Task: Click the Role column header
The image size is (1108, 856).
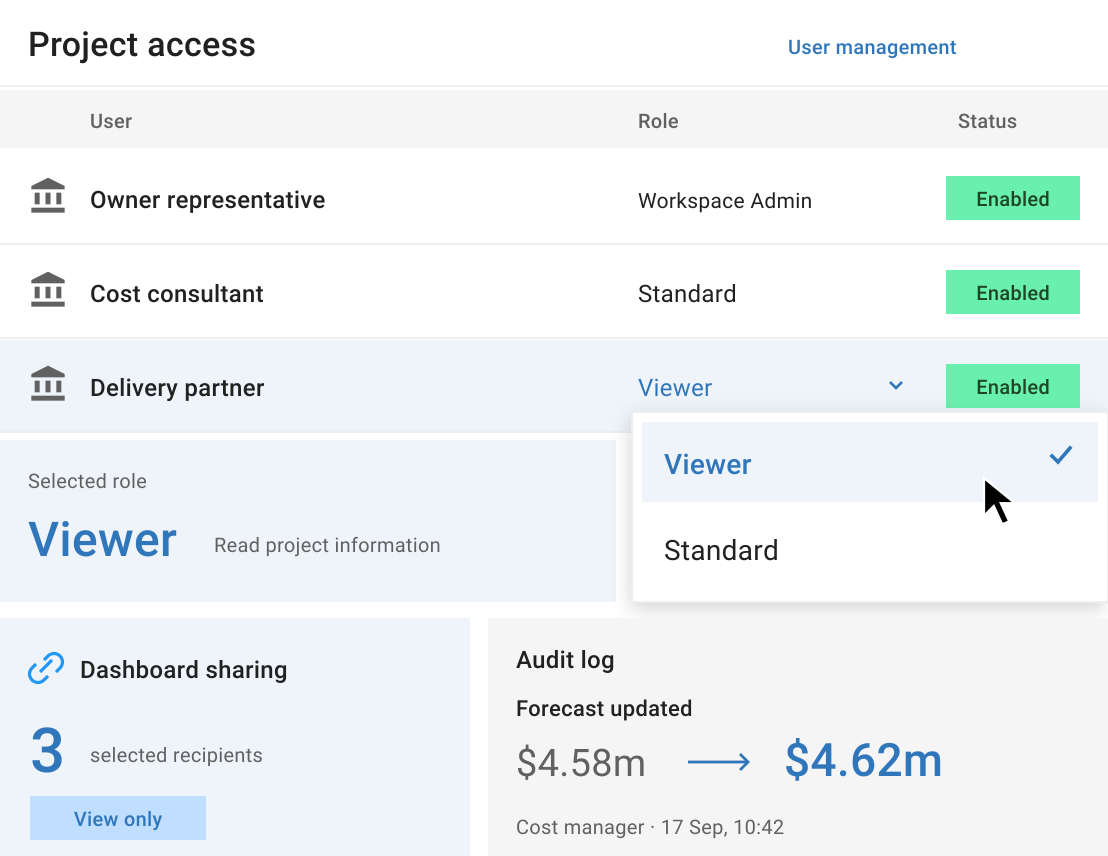Action: pyautogui.click(x=658, y=122)
